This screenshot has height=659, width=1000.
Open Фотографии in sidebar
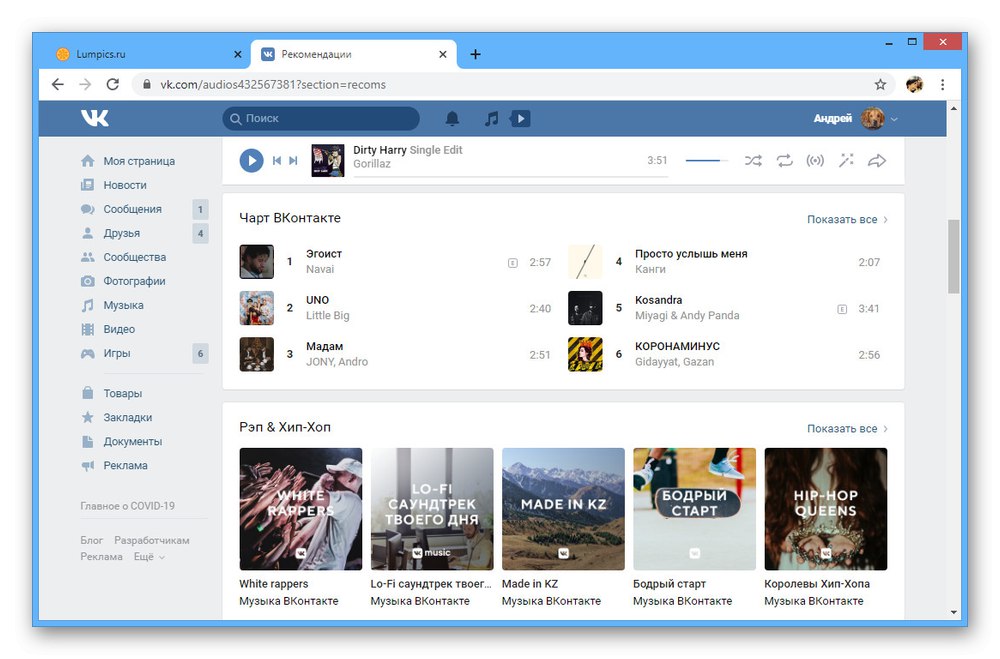[122, 281]
